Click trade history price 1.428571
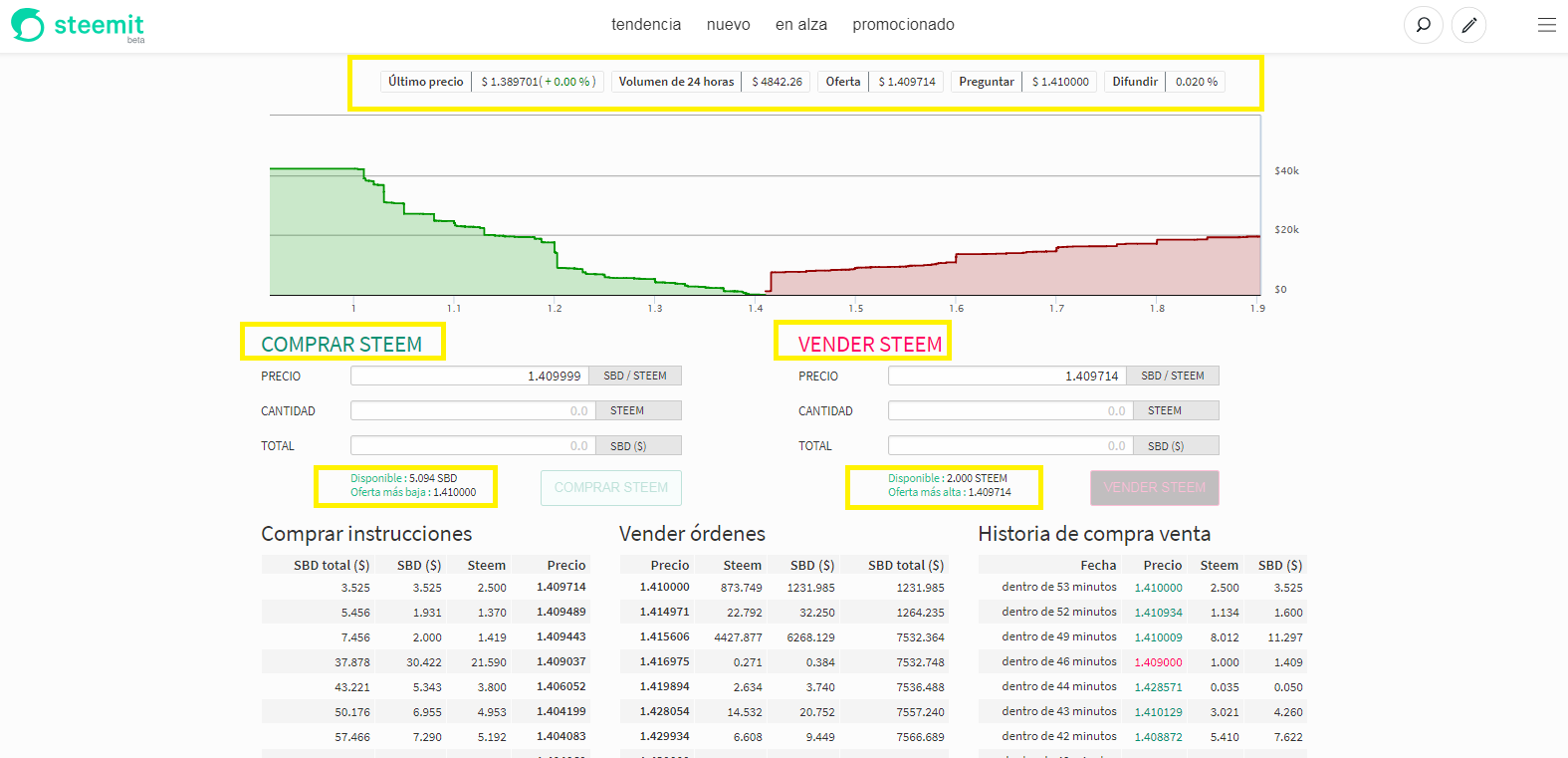Image resolution: width=1568 pixels, height=758 pixels. pyautogui.click(x=1159, y=687)
